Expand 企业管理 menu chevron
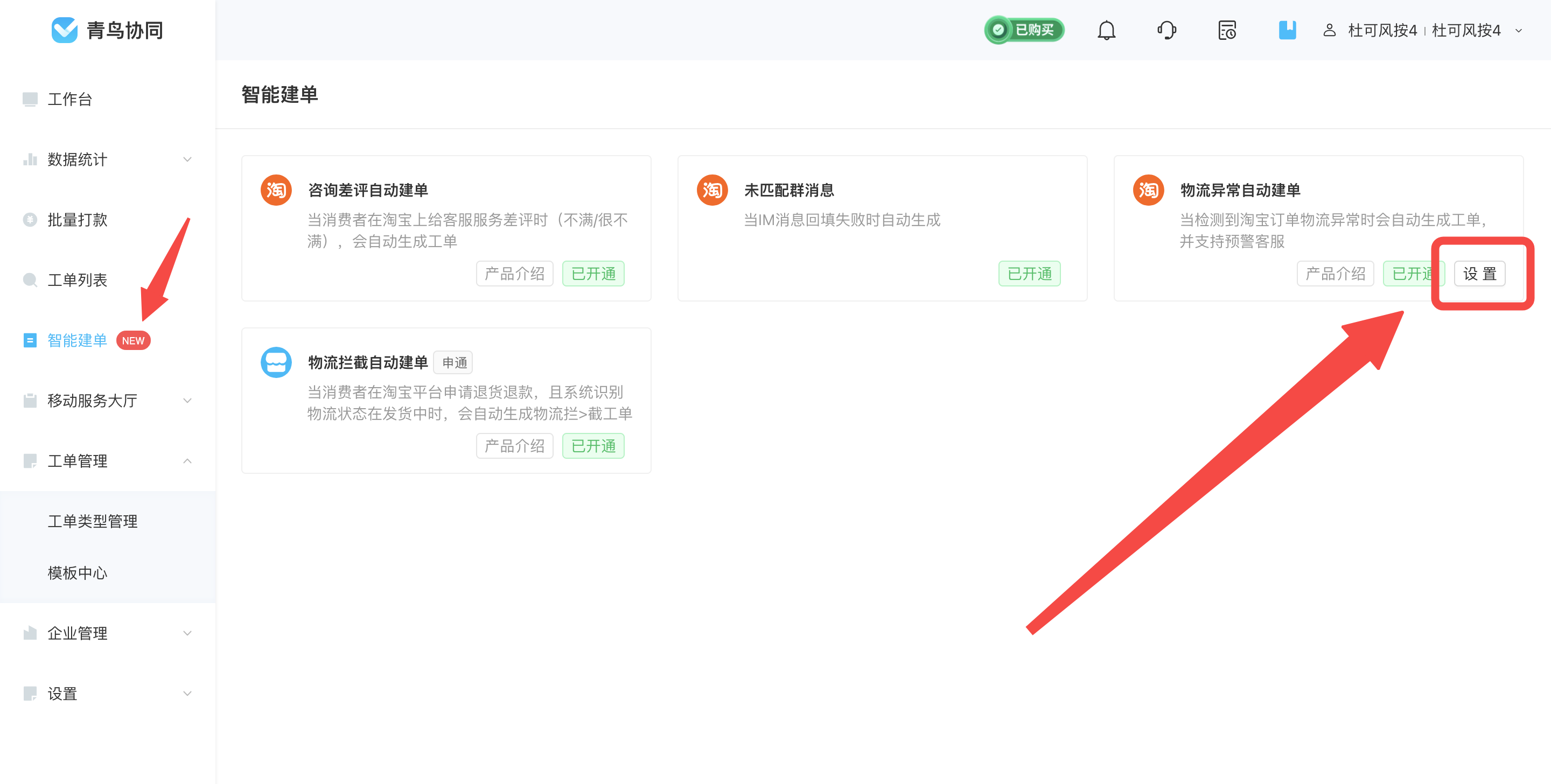 click(x=187, y=633)
